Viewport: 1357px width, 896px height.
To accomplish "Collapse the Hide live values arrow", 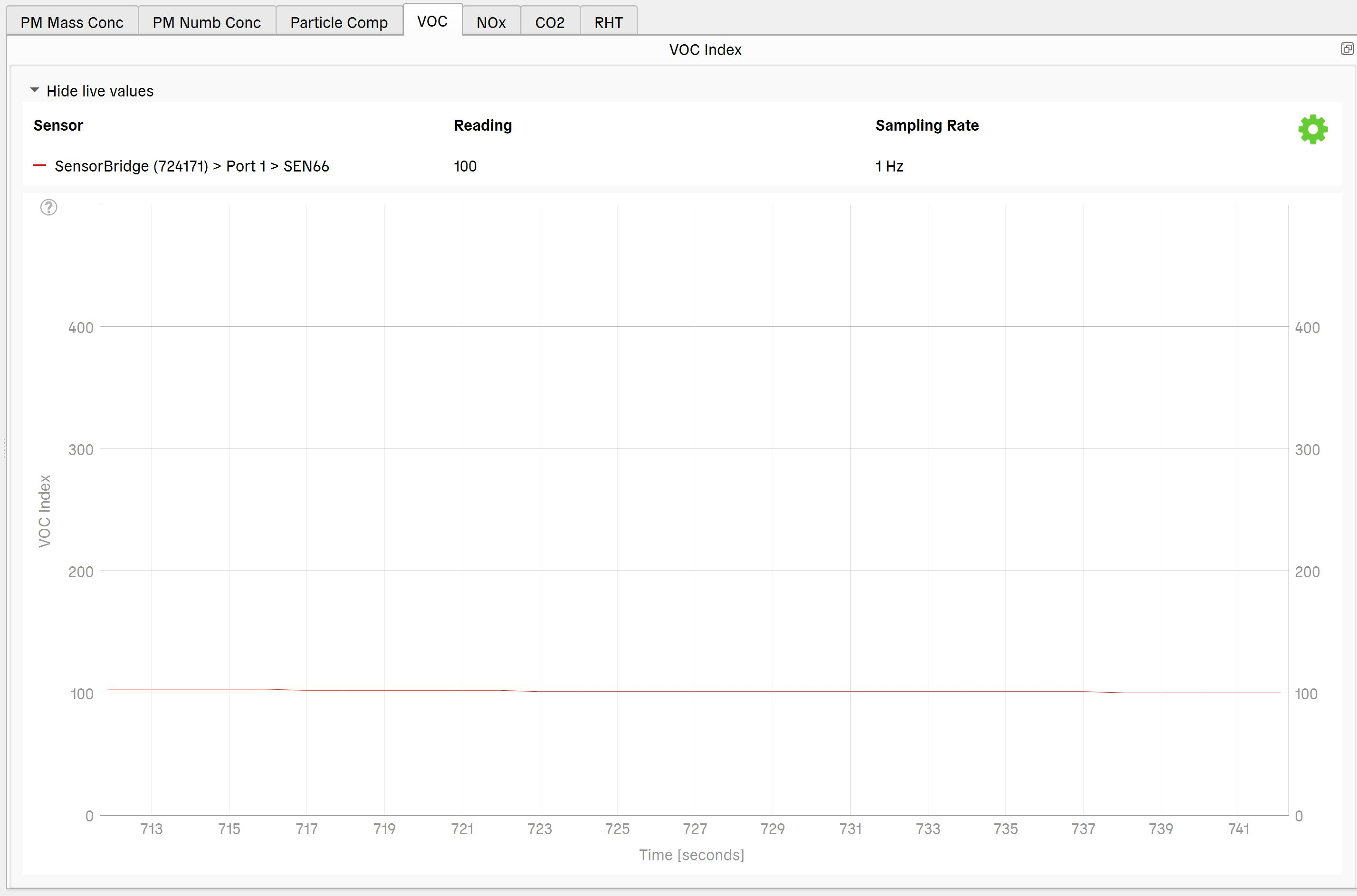I will point(34,90).
